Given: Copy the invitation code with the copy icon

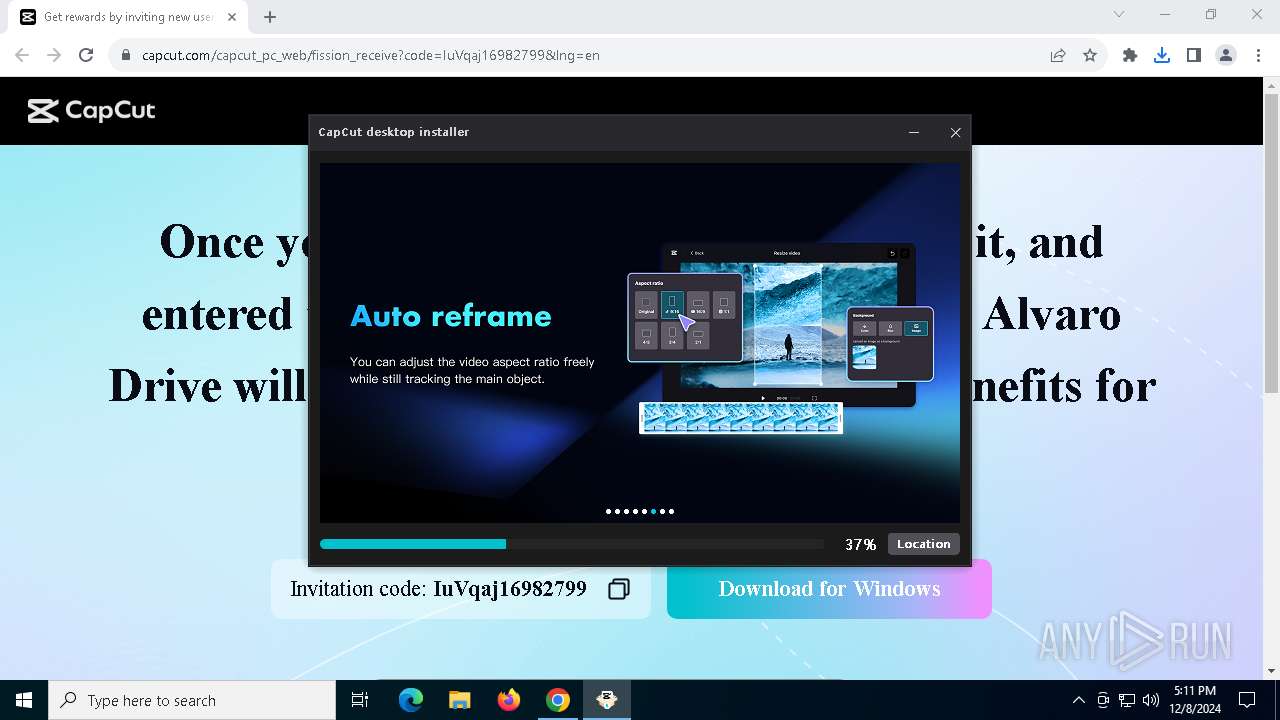Looking at the screenshot, I should 619,589.
